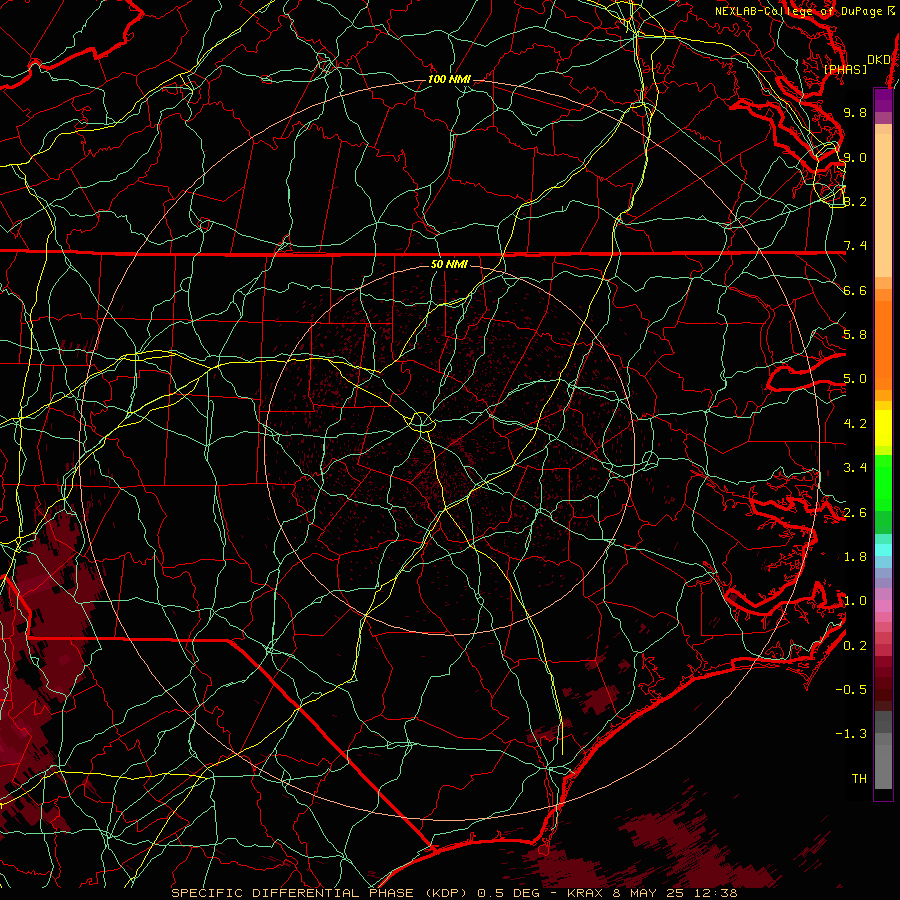
Task: Click the 9.0 scale value
Action: pyautogui.click(x=855, y=157)
